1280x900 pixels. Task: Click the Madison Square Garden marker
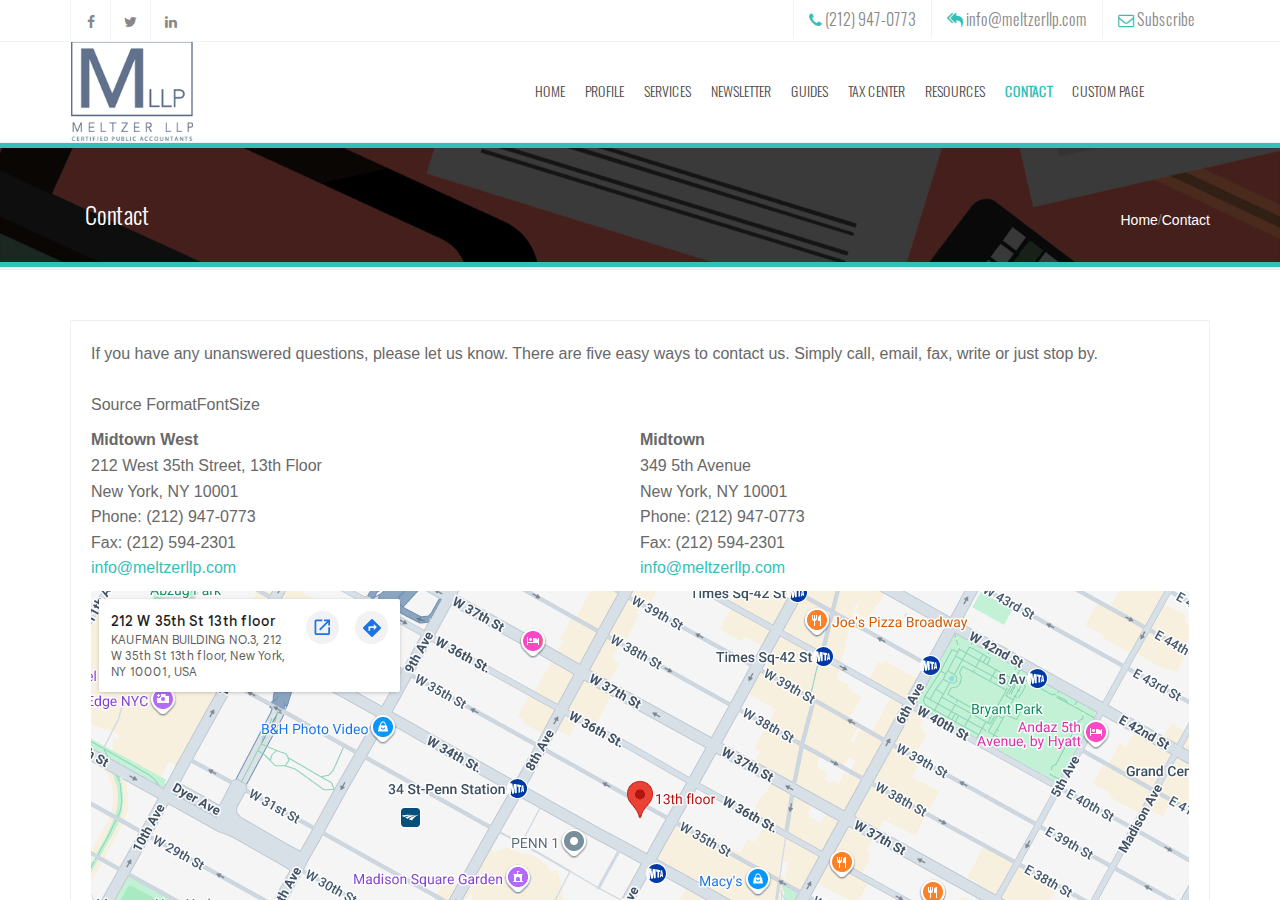point(517,878)
